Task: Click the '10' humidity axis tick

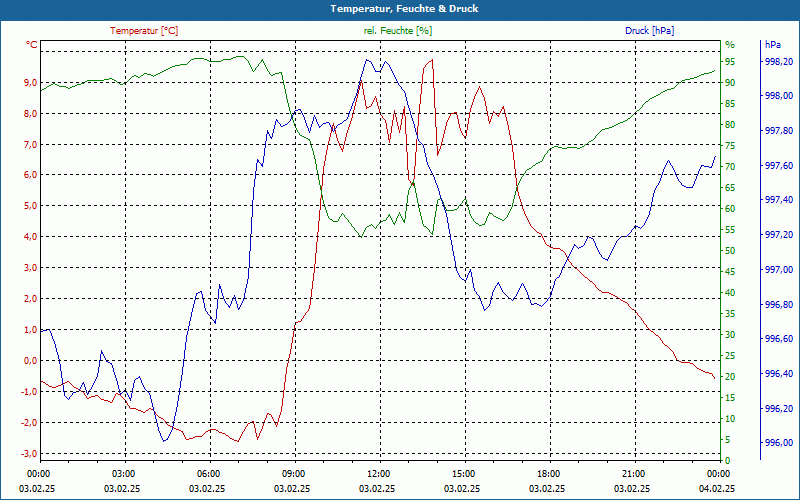Action: 730,419
